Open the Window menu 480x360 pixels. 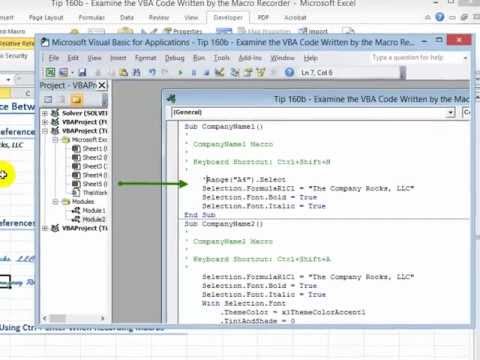283,58
